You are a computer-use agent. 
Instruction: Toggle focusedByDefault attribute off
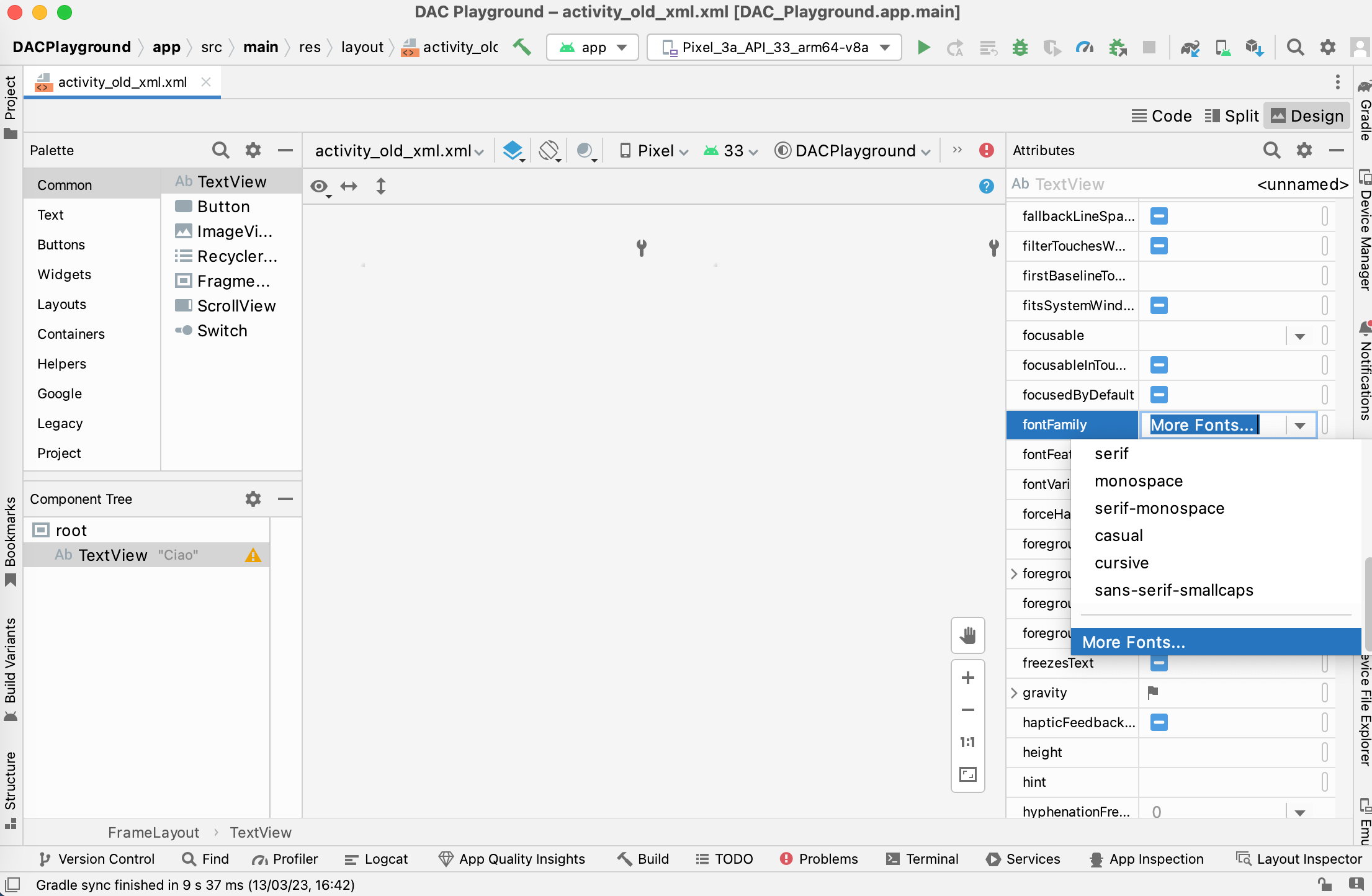(x=1160, y=394)
